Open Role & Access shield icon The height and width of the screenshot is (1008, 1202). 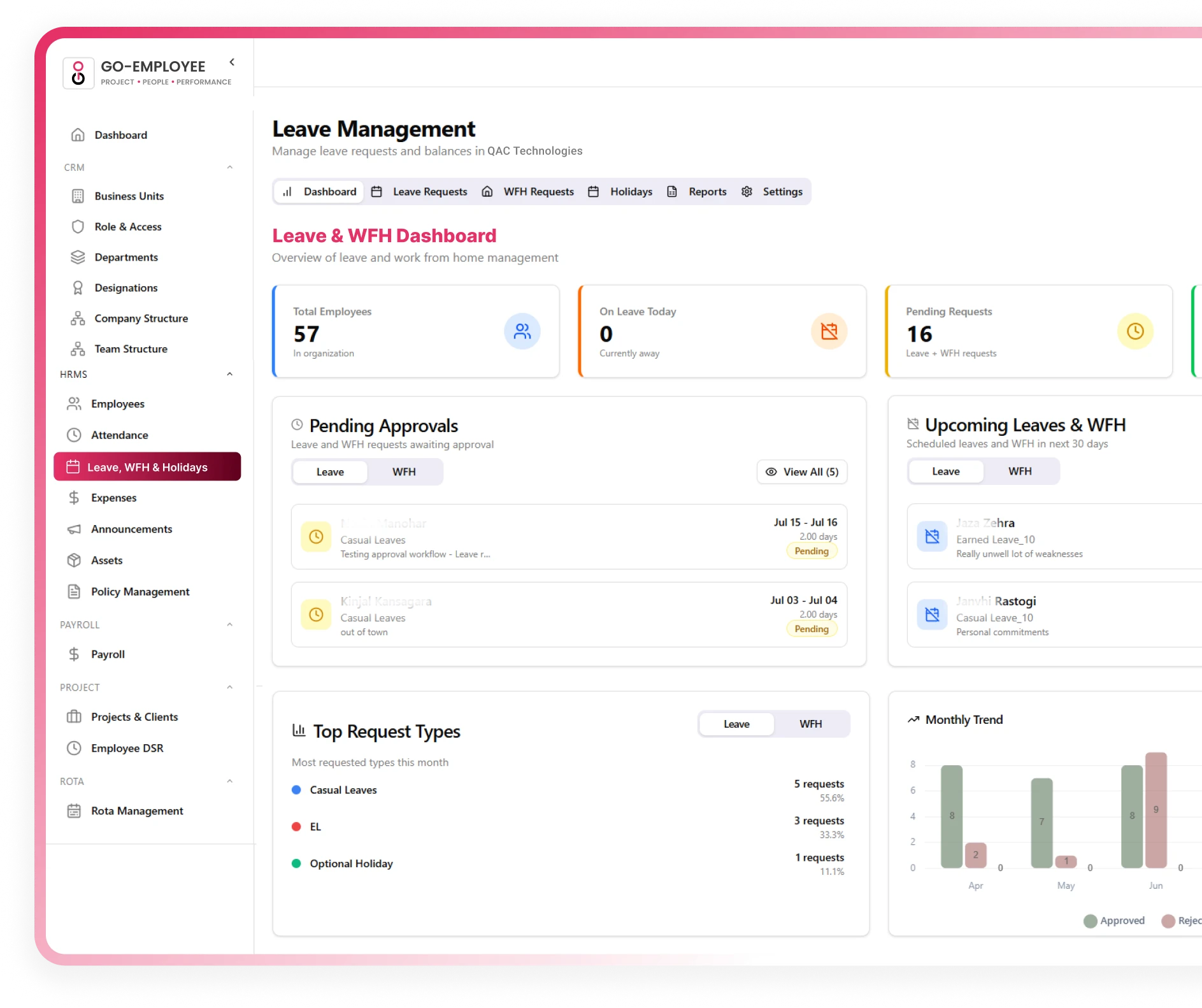tap(78, 227)
